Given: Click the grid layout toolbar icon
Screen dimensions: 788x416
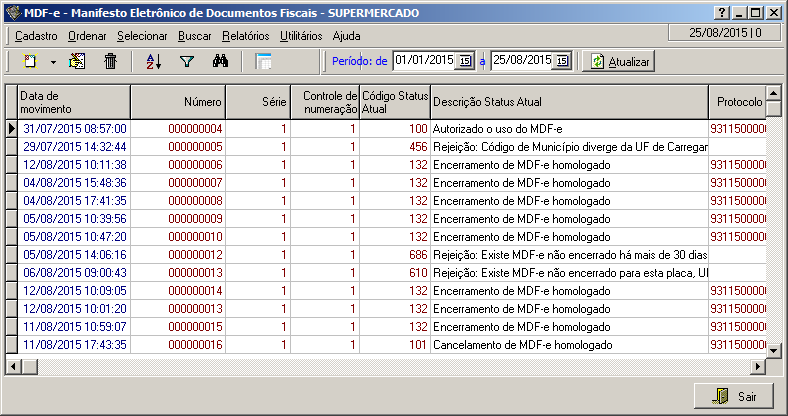Looking at the screenshot, I should (x=264, y=61).
